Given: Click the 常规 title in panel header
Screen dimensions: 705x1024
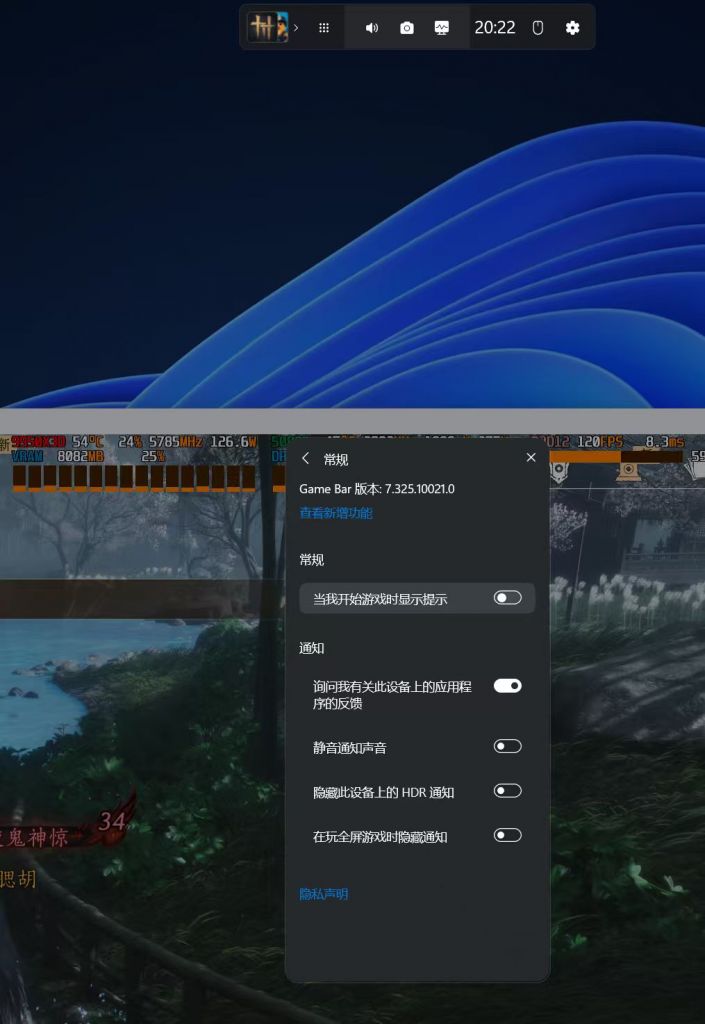Looking at the screenshot, I should click(x=336, y=459).
